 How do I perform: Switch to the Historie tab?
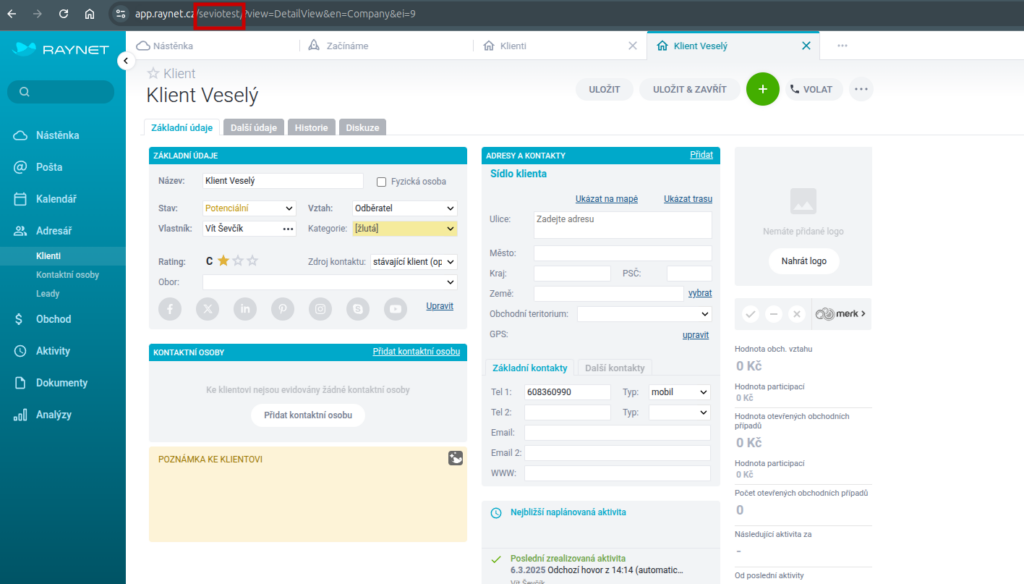pyautogui.click(x=311, y=128)
